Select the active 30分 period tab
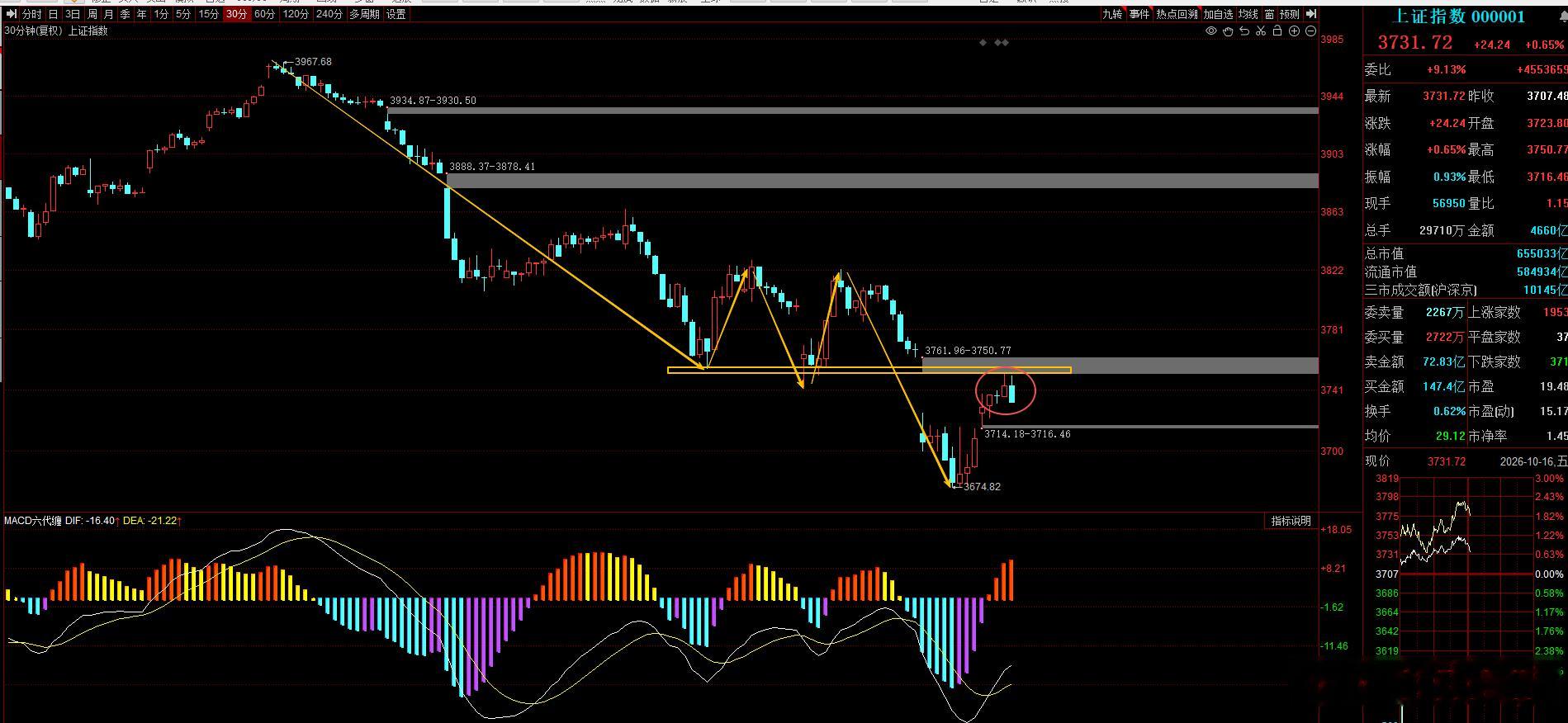The width and height of the screenshot is (1568, 723). [x=237, y=14]
